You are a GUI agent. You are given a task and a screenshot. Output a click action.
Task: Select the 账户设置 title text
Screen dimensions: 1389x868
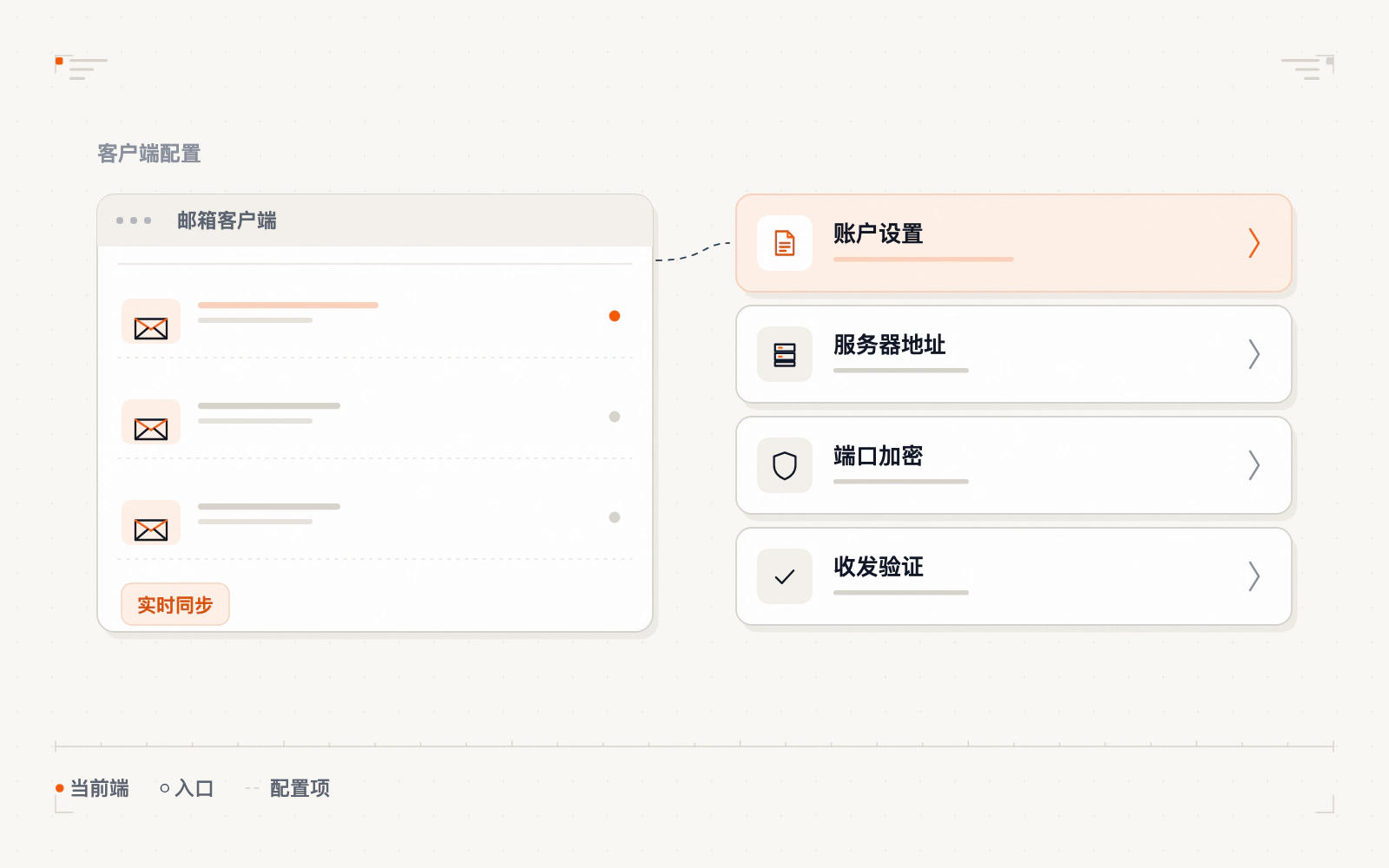click(x=878, y=233)
